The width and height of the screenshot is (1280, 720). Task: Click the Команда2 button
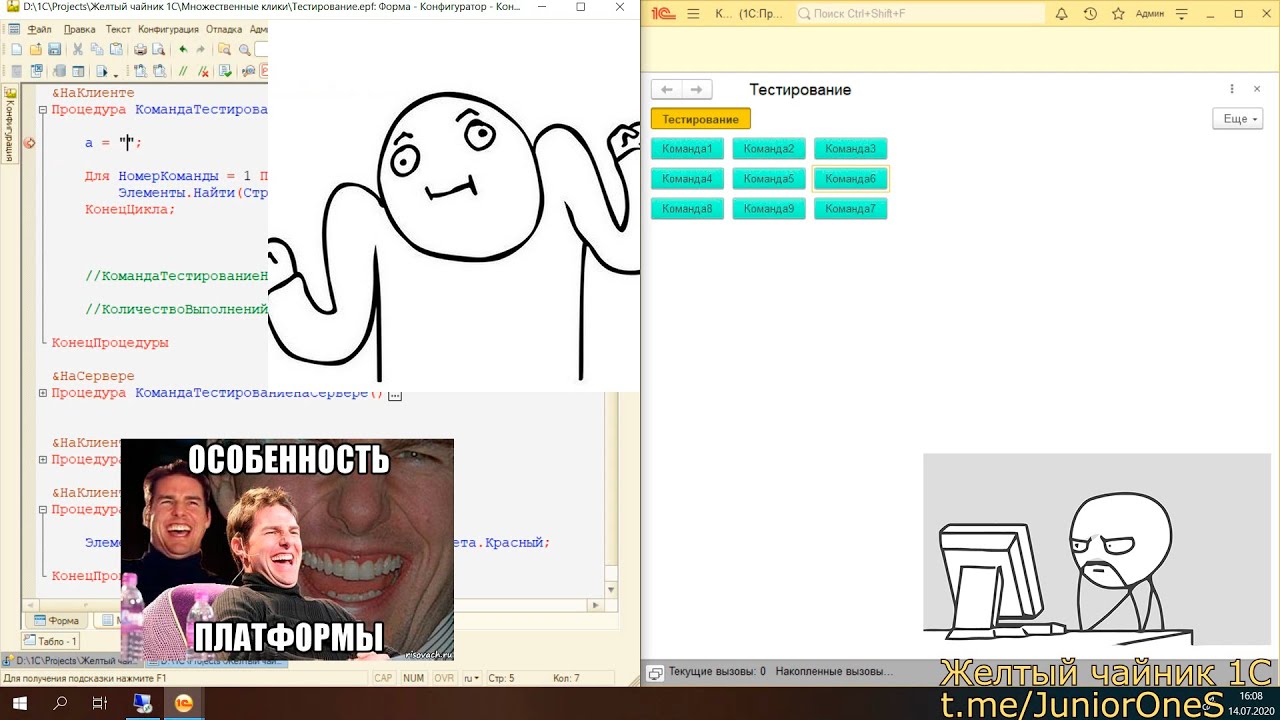[769, 149]
